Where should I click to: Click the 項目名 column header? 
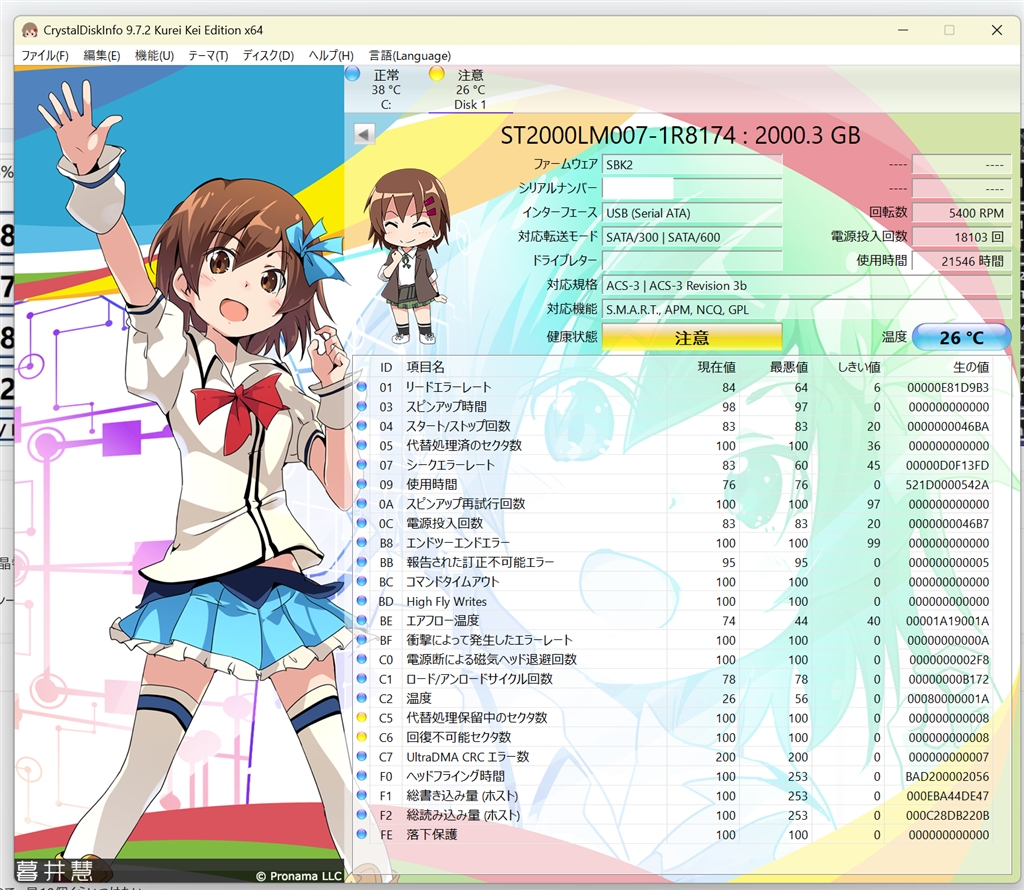(x=425, y=367)
